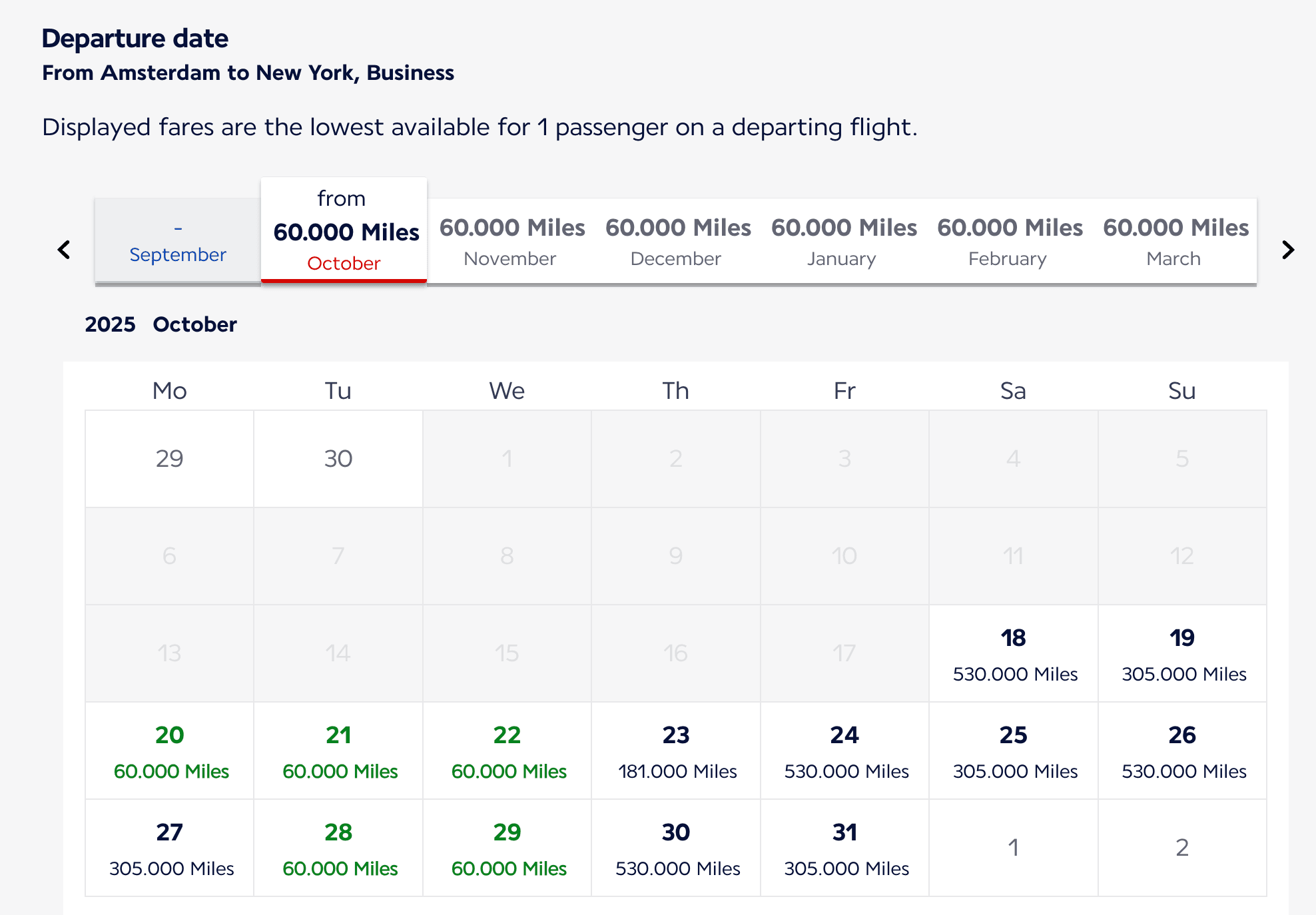The image size is (1316, 915).
Task: View January fares tab
Action: [x=842, y=242]
